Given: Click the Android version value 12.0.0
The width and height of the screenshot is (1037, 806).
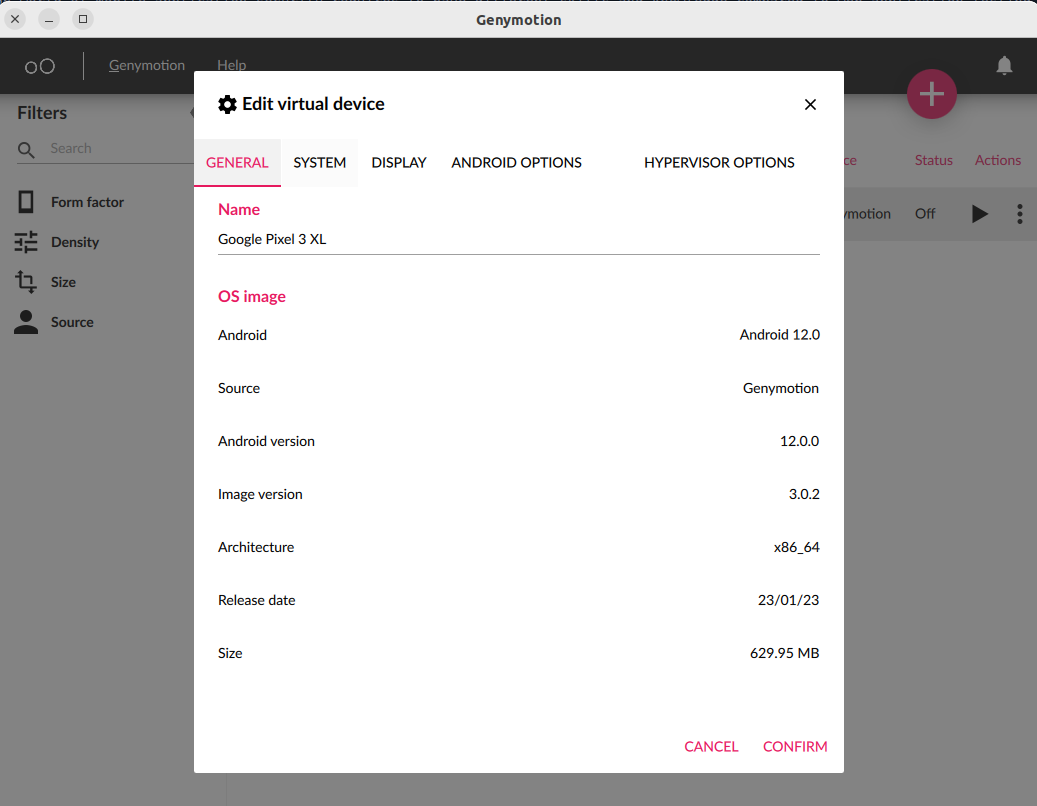Looking at the screenshot, I should (799, 441).
